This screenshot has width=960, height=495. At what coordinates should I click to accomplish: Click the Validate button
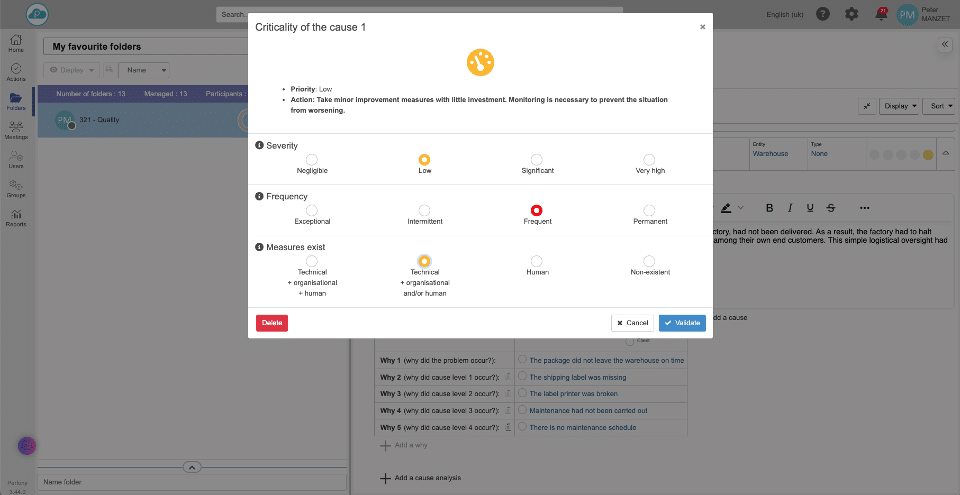tap(682, 323)
